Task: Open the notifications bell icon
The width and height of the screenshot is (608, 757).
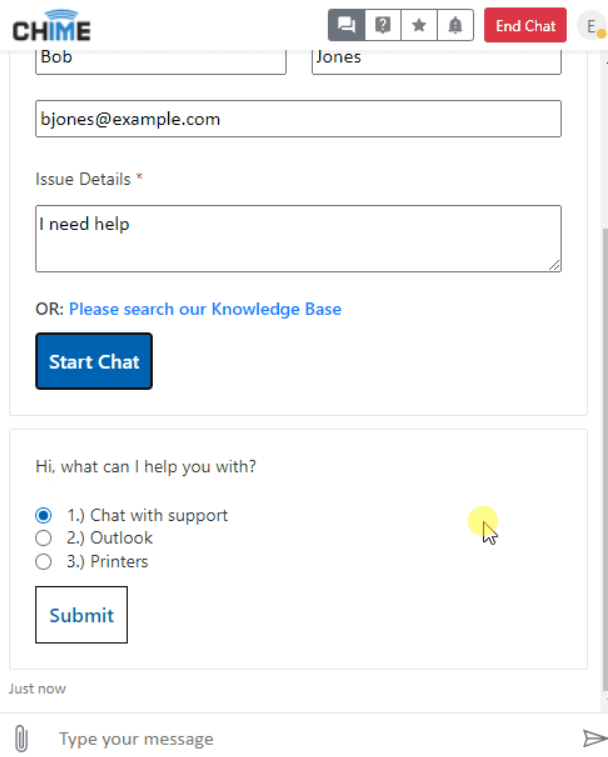Action: pos(455,25)
